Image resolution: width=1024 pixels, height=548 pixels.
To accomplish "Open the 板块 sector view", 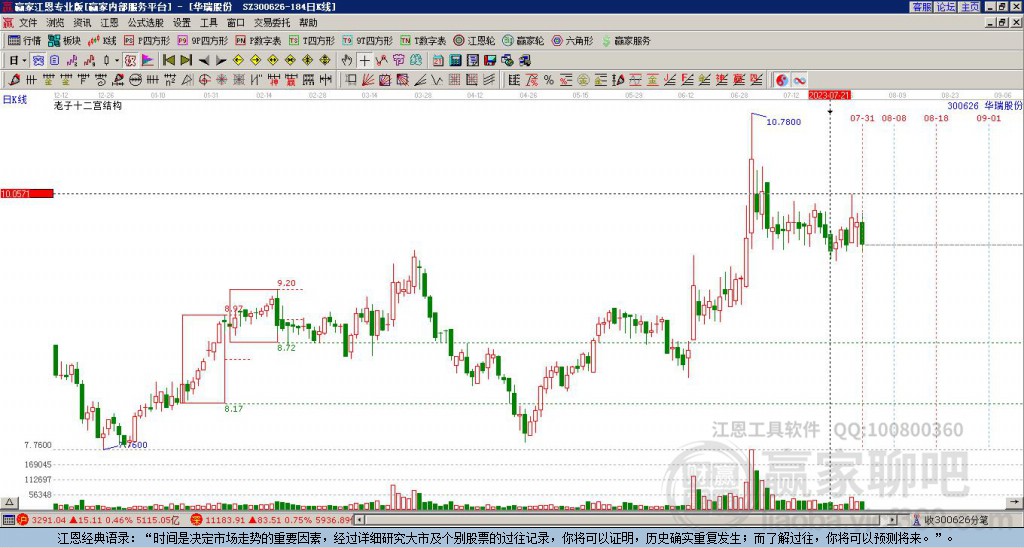I will click(64, 40).
